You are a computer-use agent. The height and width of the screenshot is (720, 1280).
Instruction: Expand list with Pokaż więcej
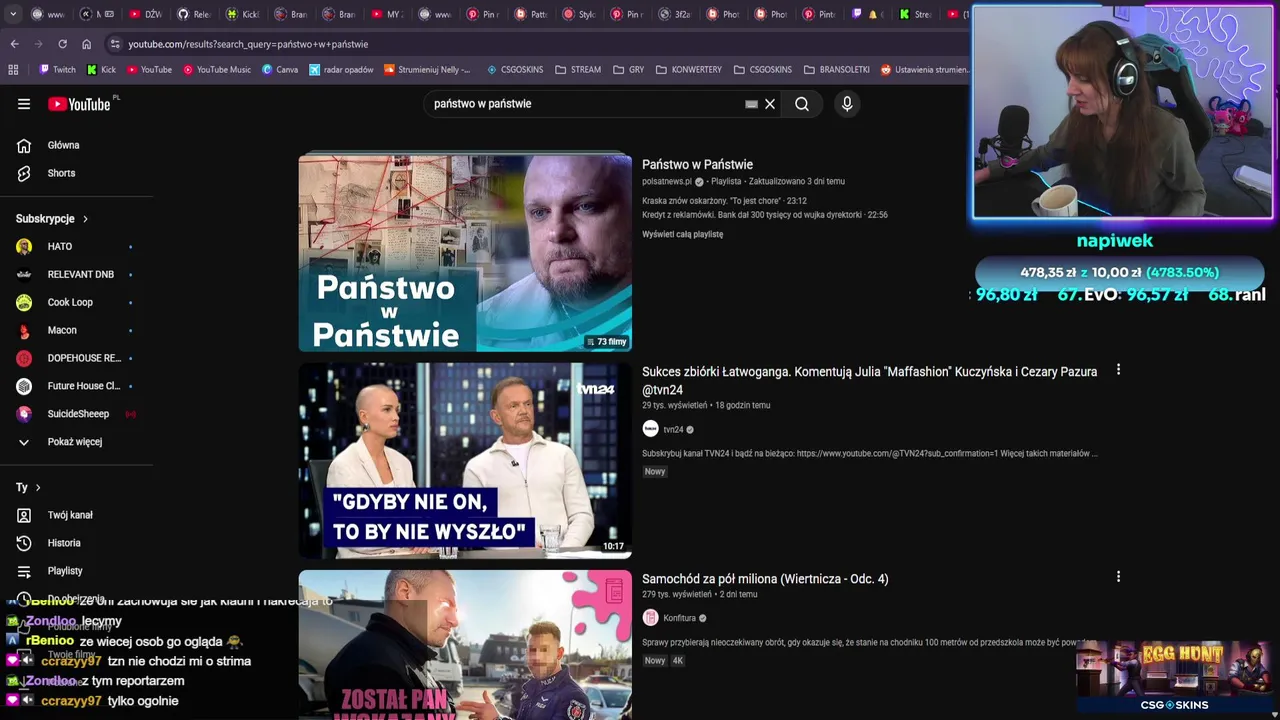(x=77, y=442)
